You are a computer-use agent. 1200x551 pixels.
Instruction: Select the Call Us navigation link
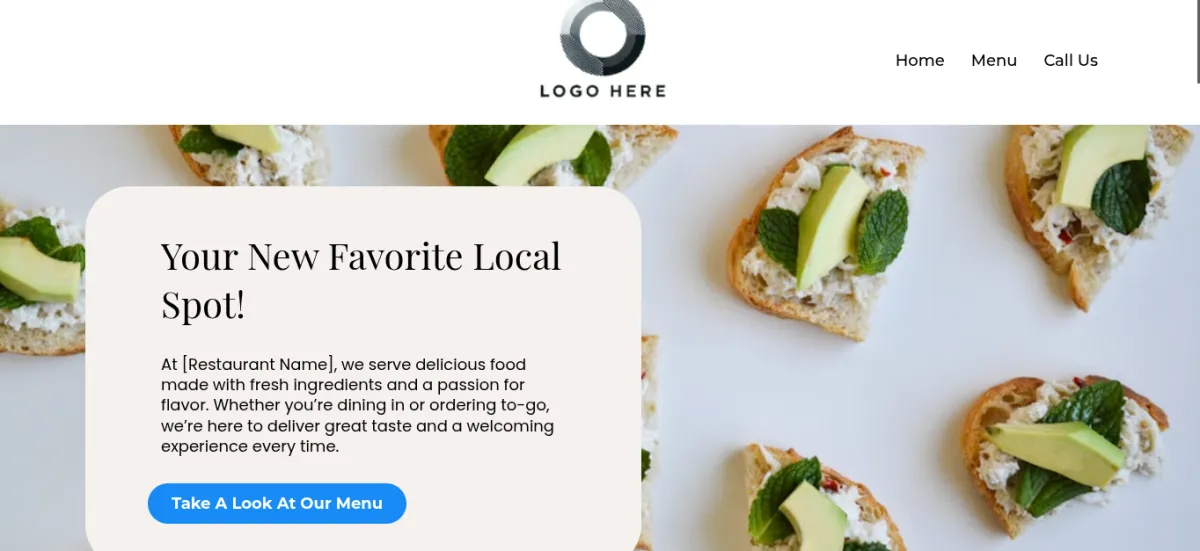pos(1070,61)
